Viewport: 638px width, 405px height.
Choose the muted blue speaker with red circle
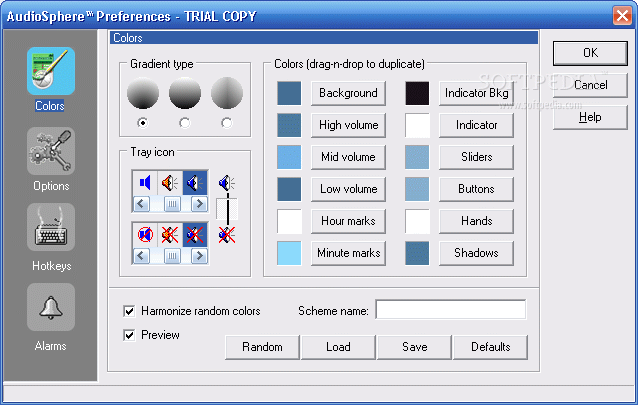(x=145, y=234)
